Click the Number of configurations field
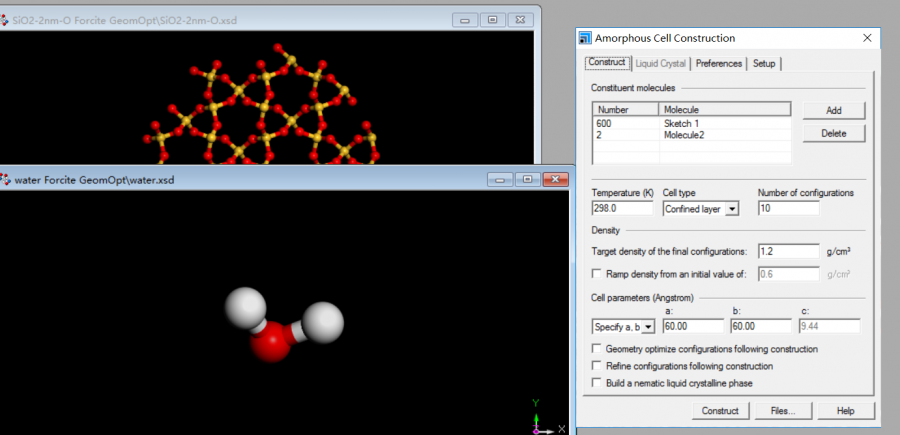 [789, 208]
